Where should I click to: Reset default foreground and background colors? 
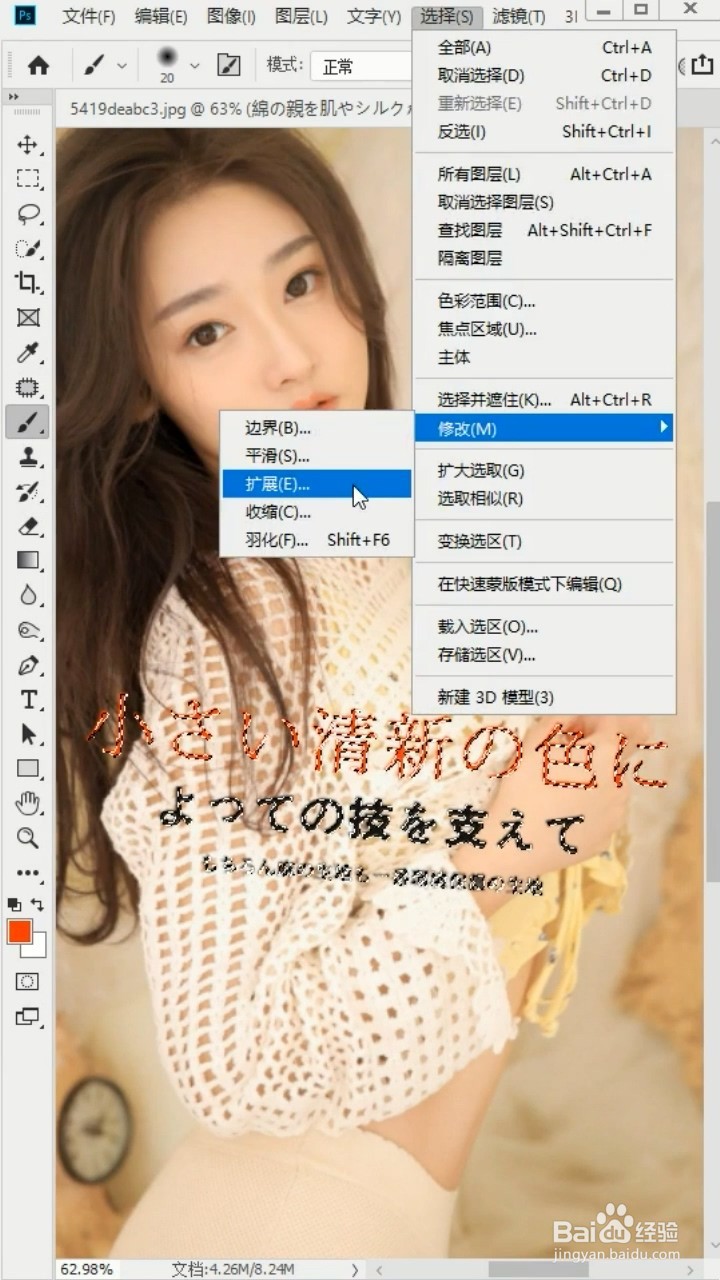[x=14, y=903]
